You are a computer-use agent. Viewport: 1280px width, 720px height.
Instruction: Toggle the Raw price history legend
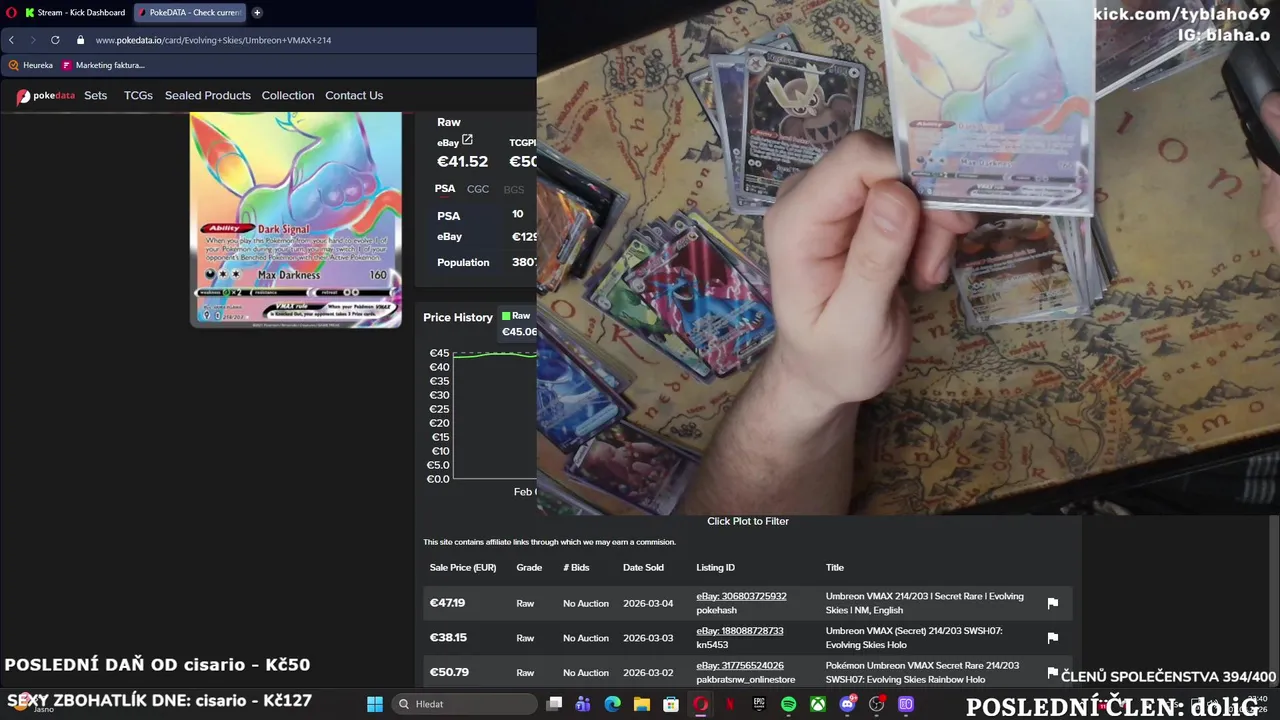click(516, 316)
